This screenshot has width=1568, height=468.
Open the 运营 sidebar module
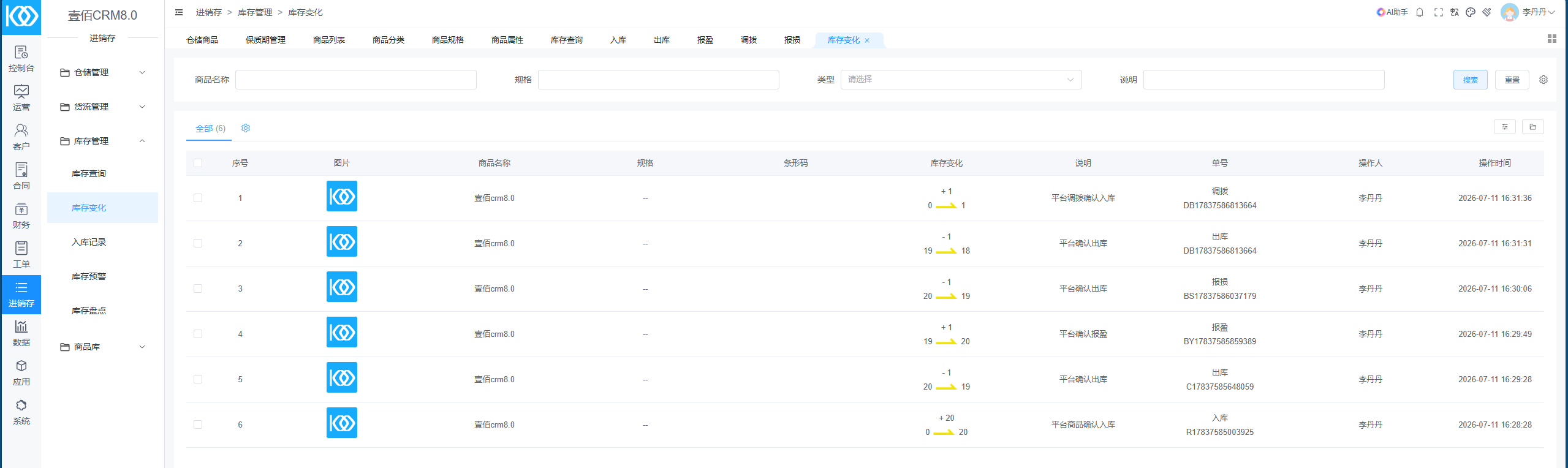coord(21,99)
